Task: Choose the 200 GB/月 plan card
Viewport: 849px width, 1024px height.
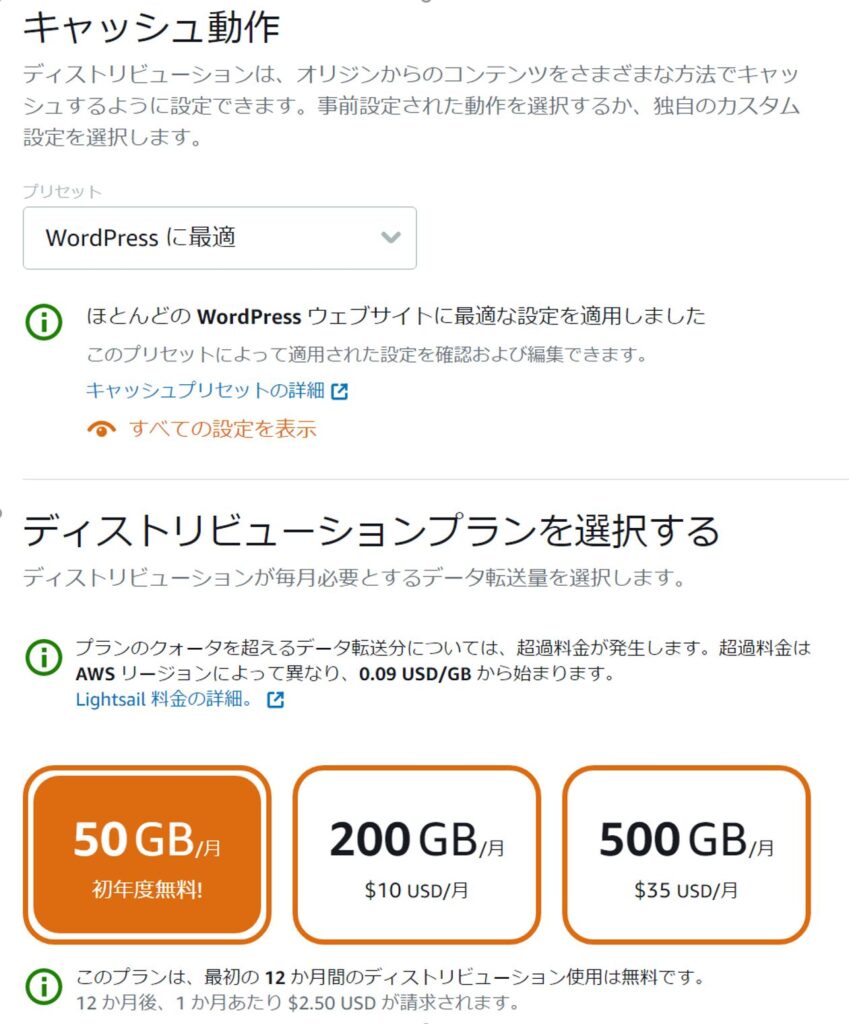Action: coord(416,854)
